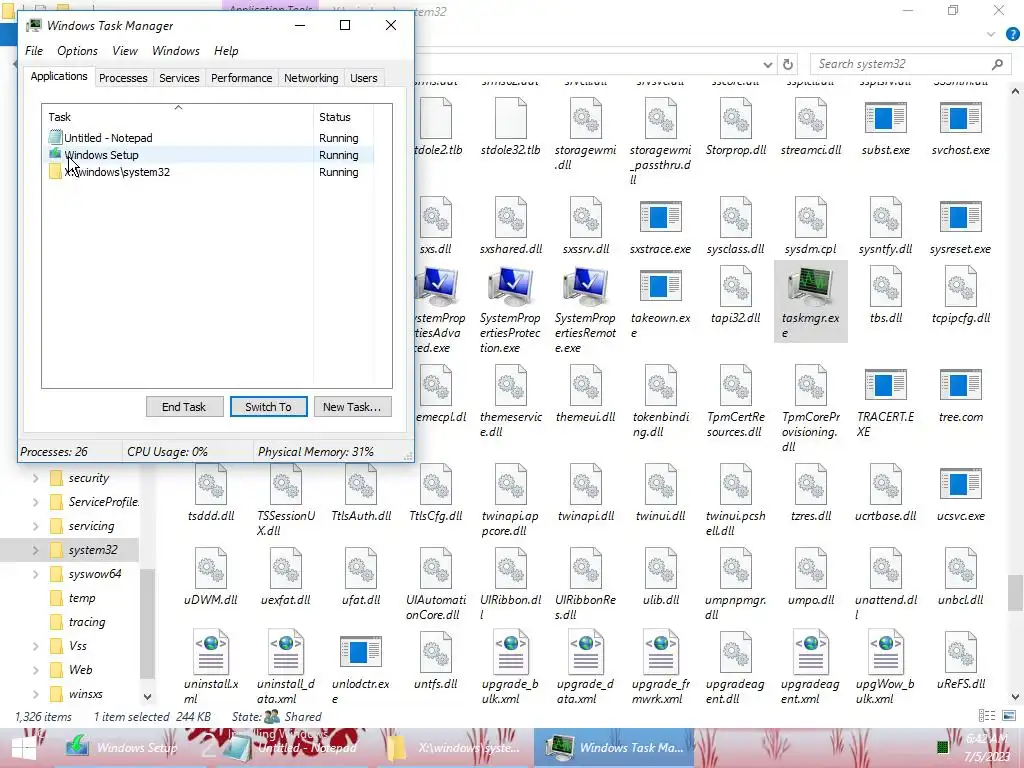Viewport: 1024px width, 768px height.
Task: Select the SystemPropertiesProtection.exe icon
Action: [x=511, y=287]
